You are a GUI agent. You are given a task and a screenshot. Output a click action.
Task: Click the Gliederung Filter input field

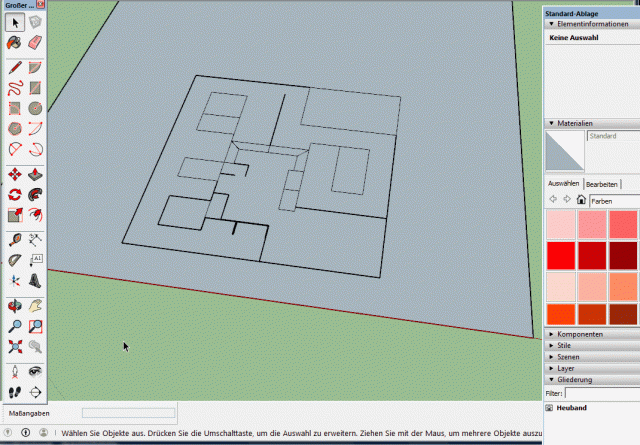click(x=602, y=394)
